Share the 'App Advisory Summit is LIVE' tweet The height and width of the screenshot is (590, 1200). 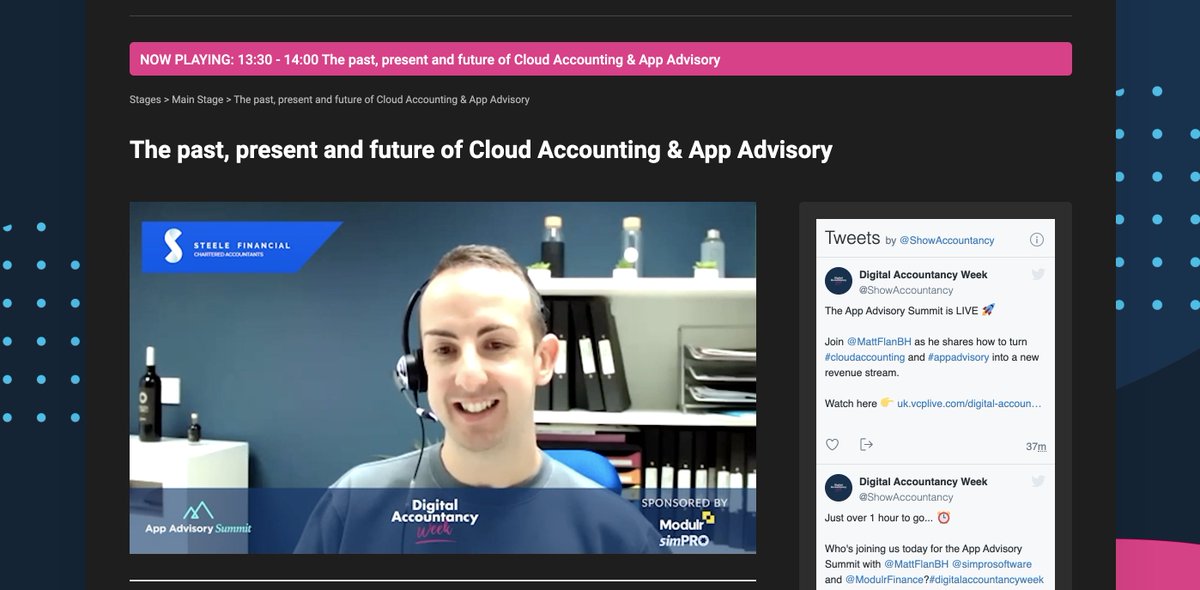coord(866,445)
